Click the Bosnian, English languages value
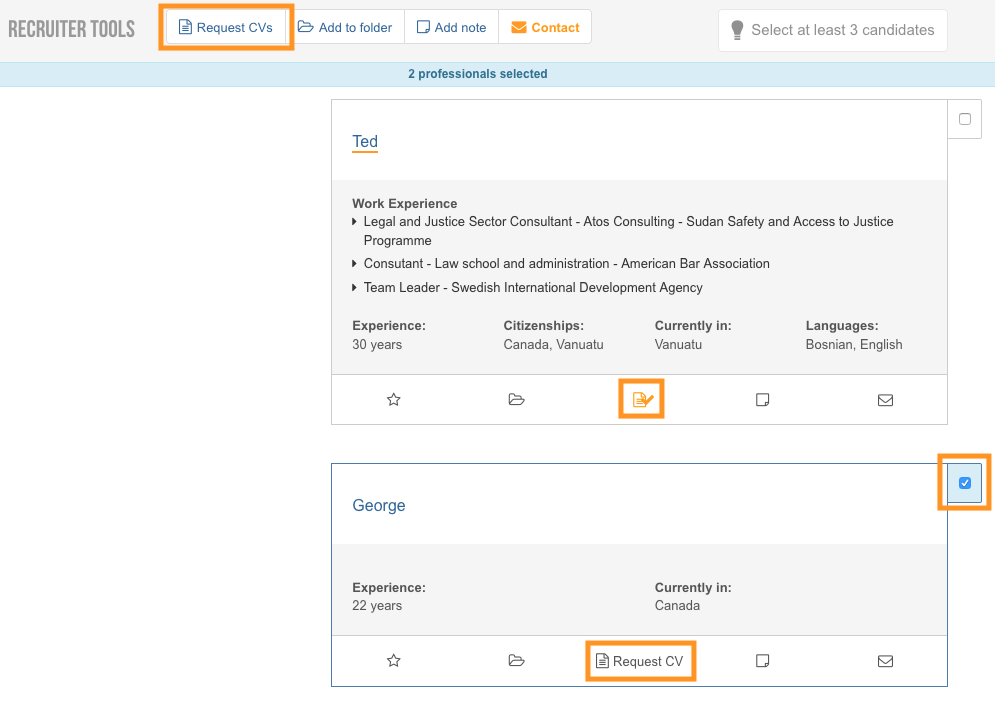 tap(853, 344)
